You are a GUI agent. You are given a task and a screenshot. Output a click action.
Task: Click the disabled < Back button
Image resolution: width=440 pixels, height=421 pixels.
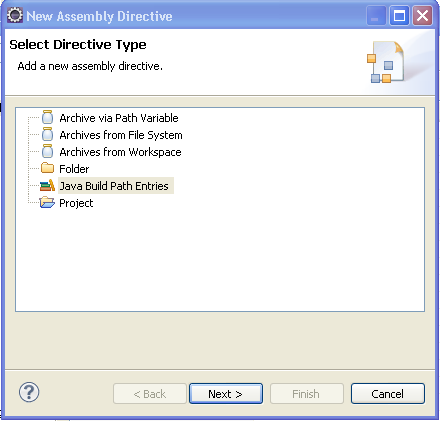(150, 394)
